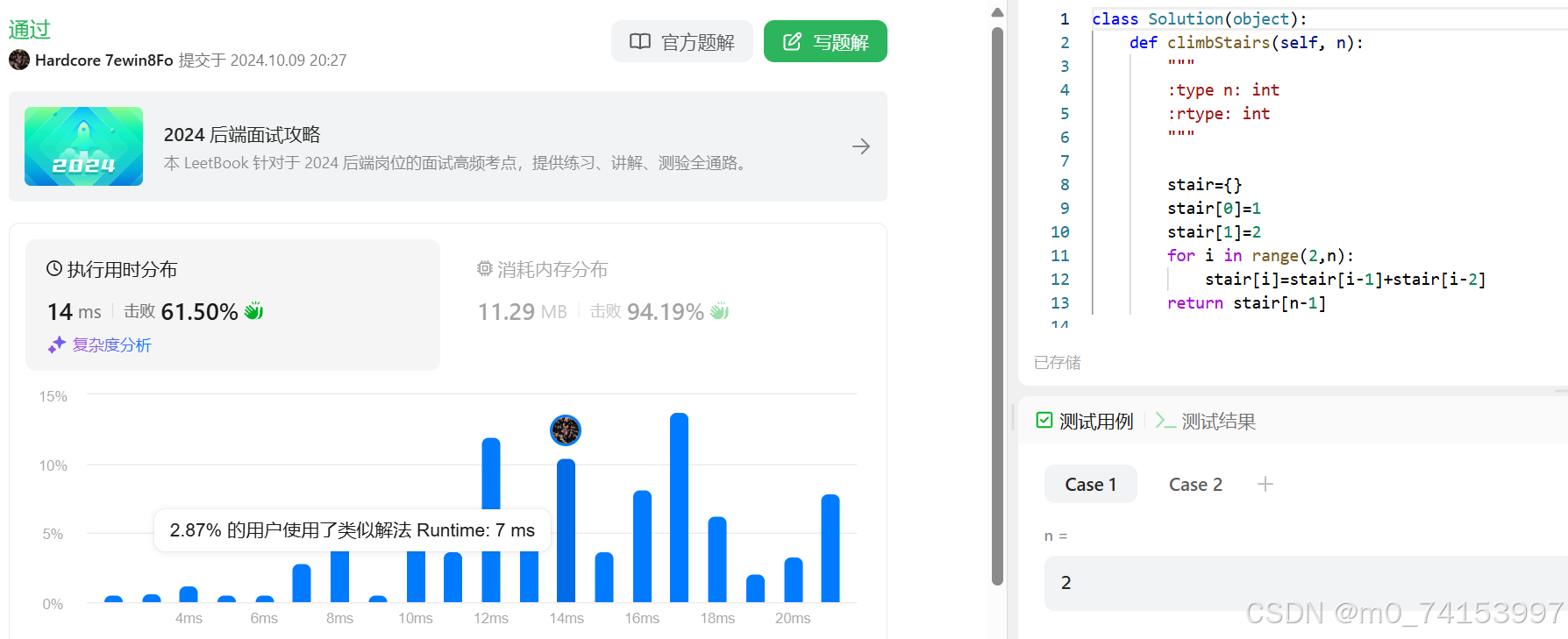The width and height of the screenshot is (1568, 639).
Task: Click code line 2 def climbStairs
Action: 1246,42
